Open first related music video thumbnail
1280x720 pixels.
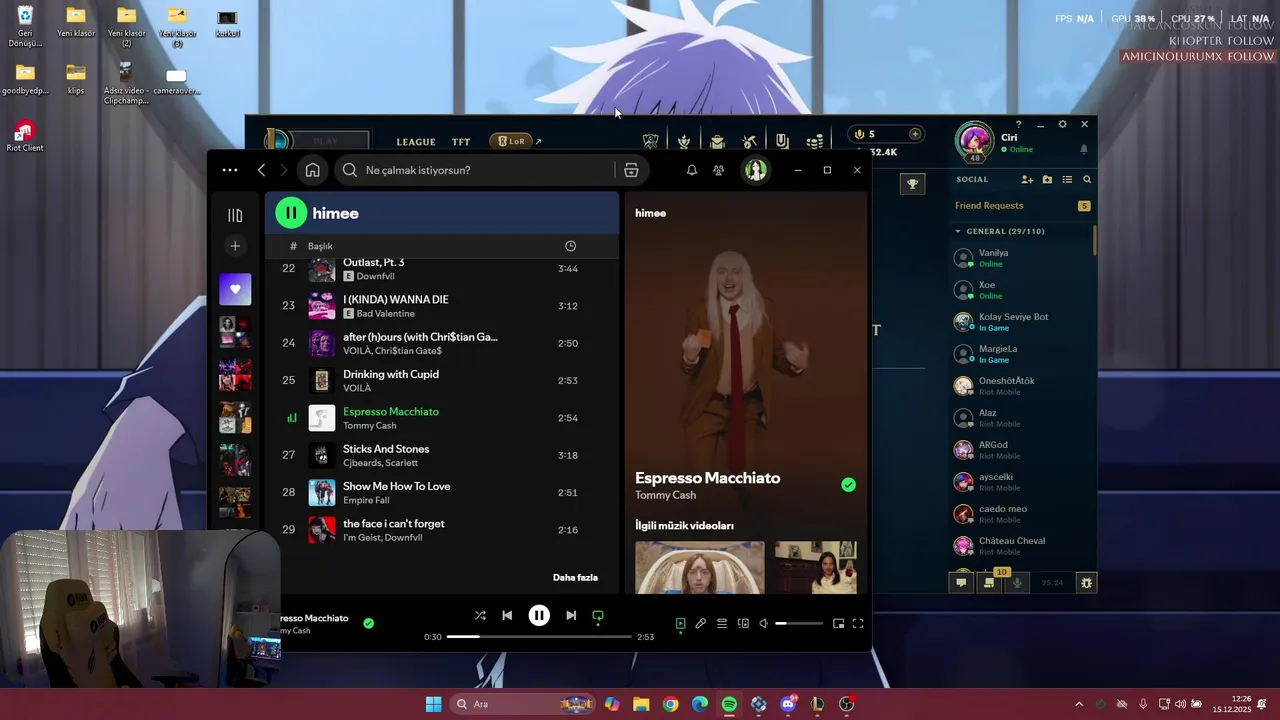click(x=699, y=567)
